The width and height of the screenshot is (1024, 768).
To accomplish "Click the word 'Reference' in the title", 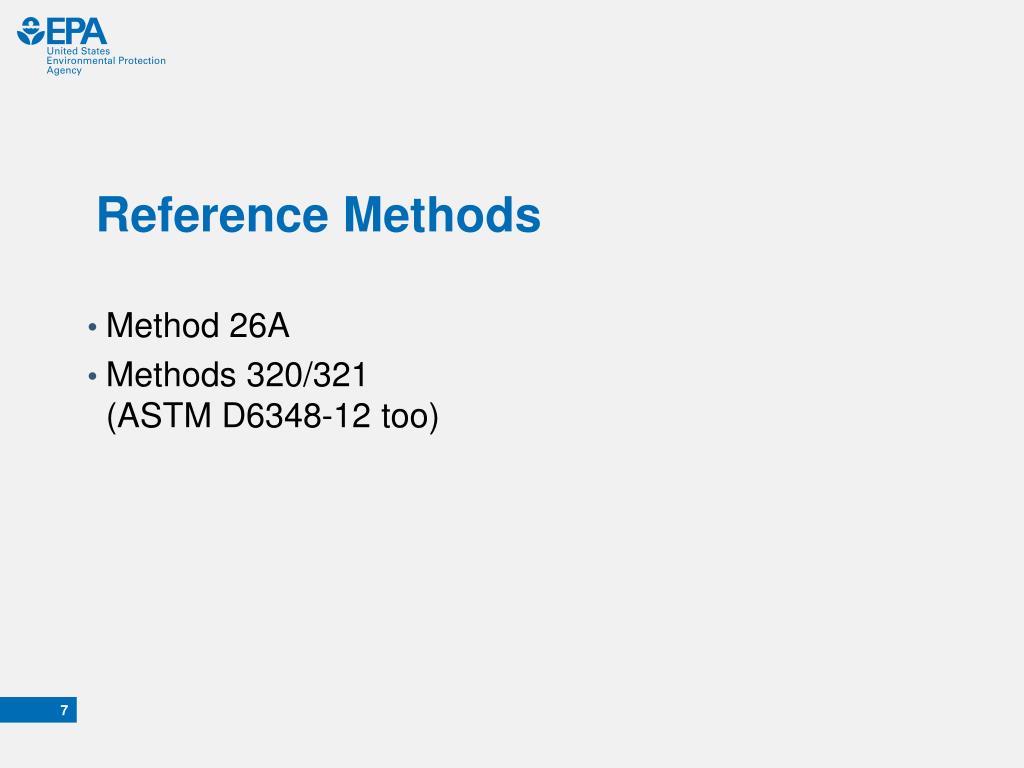I will (212, 215).
